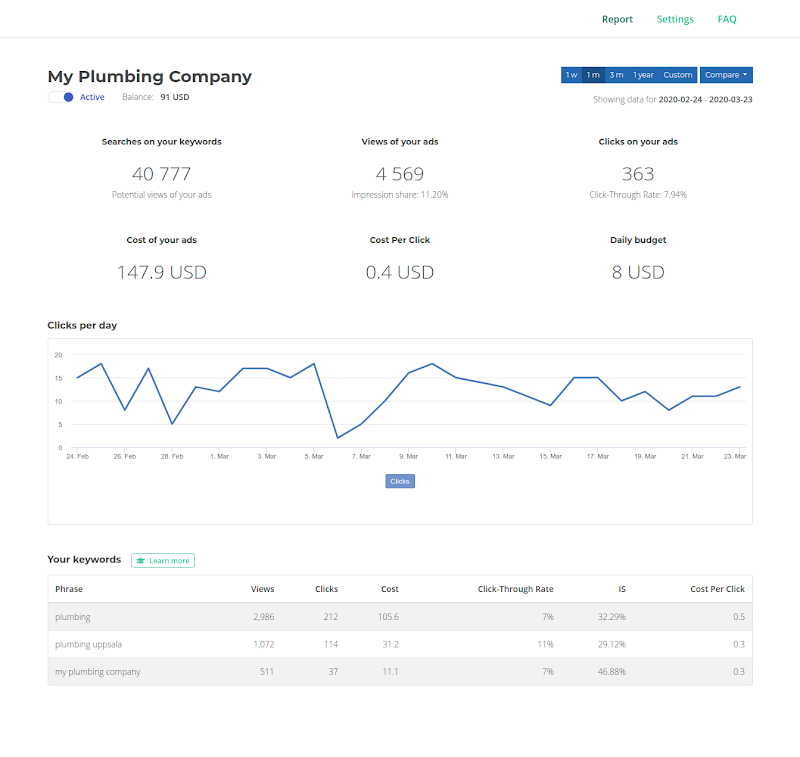Open the FAQ page
Screen dimensions: 800x757
tap(727, 19)
